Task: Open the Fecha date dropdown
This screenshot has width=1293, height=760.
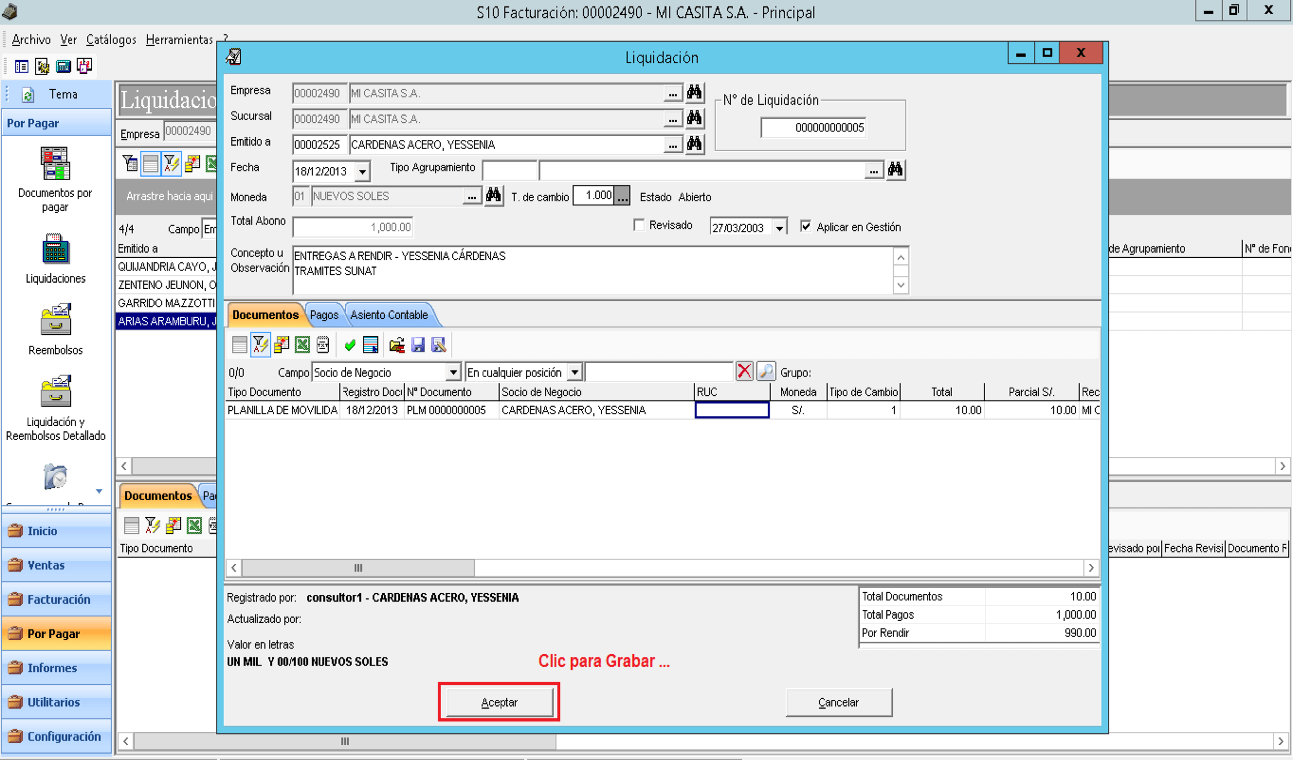Action: 362,171
